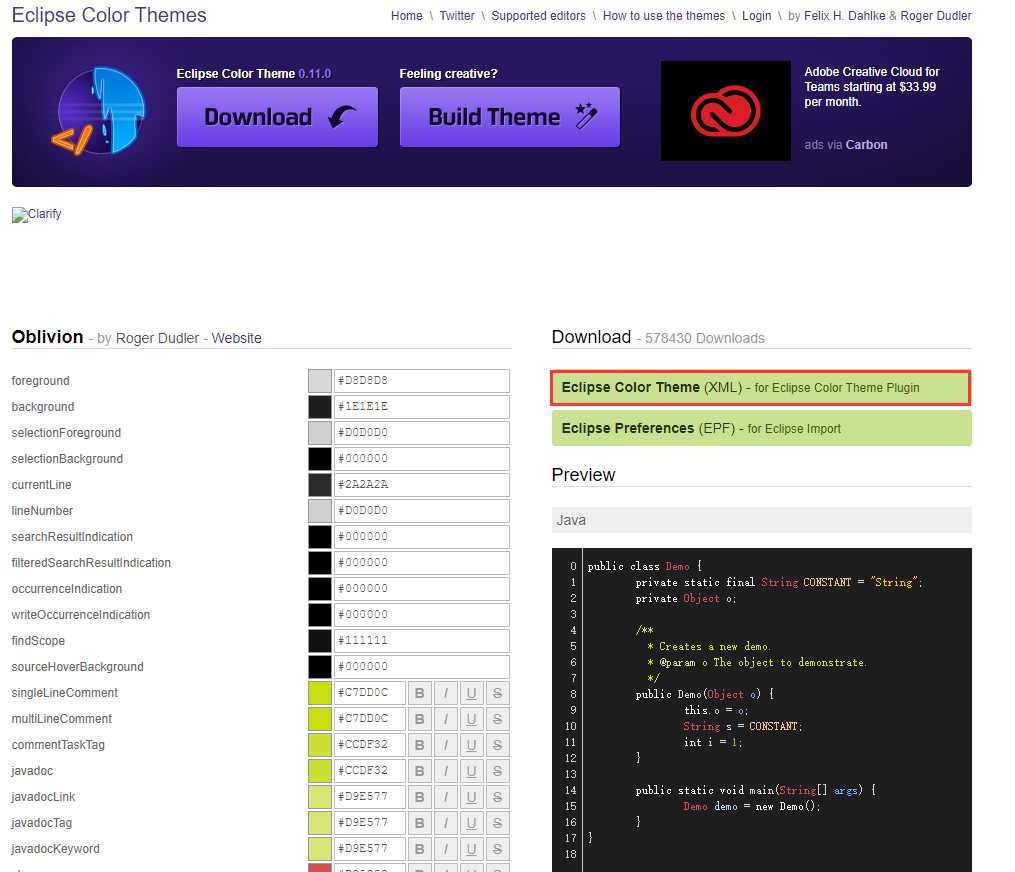The image size is (1015, 872).
Task: Toggle underline for multiLineComment
Action: click(x=471, y=719)
